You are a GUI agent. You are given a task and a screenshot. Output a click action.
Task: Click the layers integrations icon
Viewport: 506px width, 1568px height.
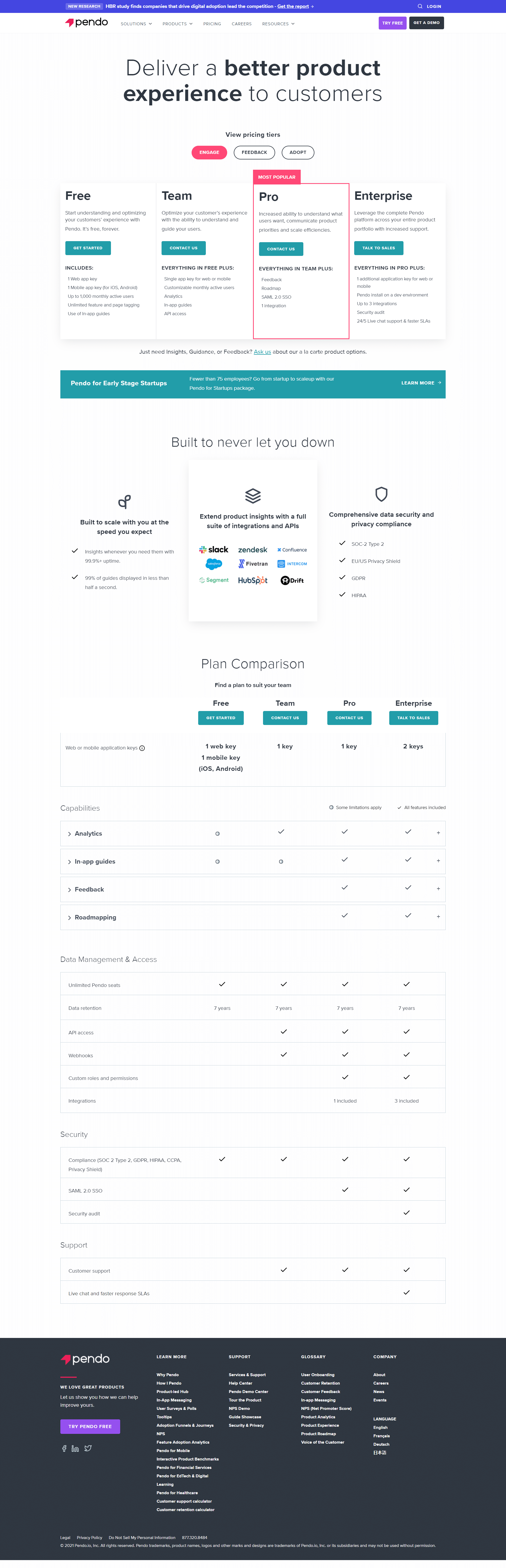click(x=253, y=495)
